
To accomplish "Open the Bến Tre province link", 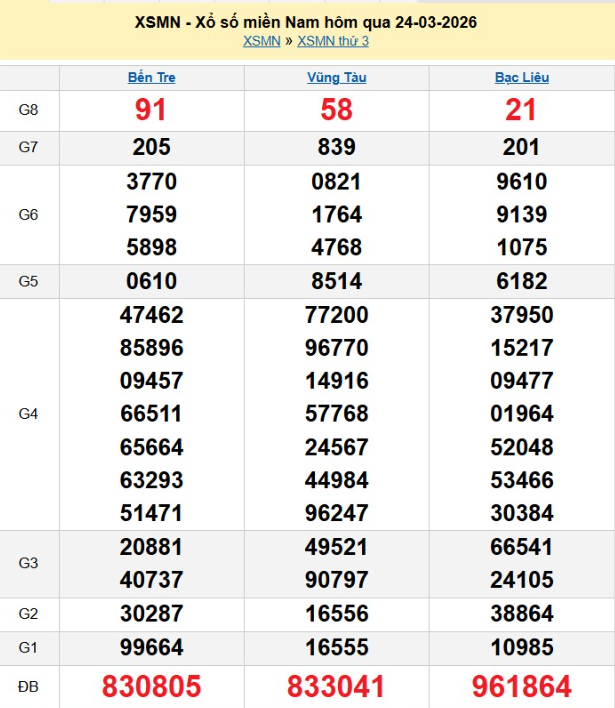I will [x=151, y=77].
